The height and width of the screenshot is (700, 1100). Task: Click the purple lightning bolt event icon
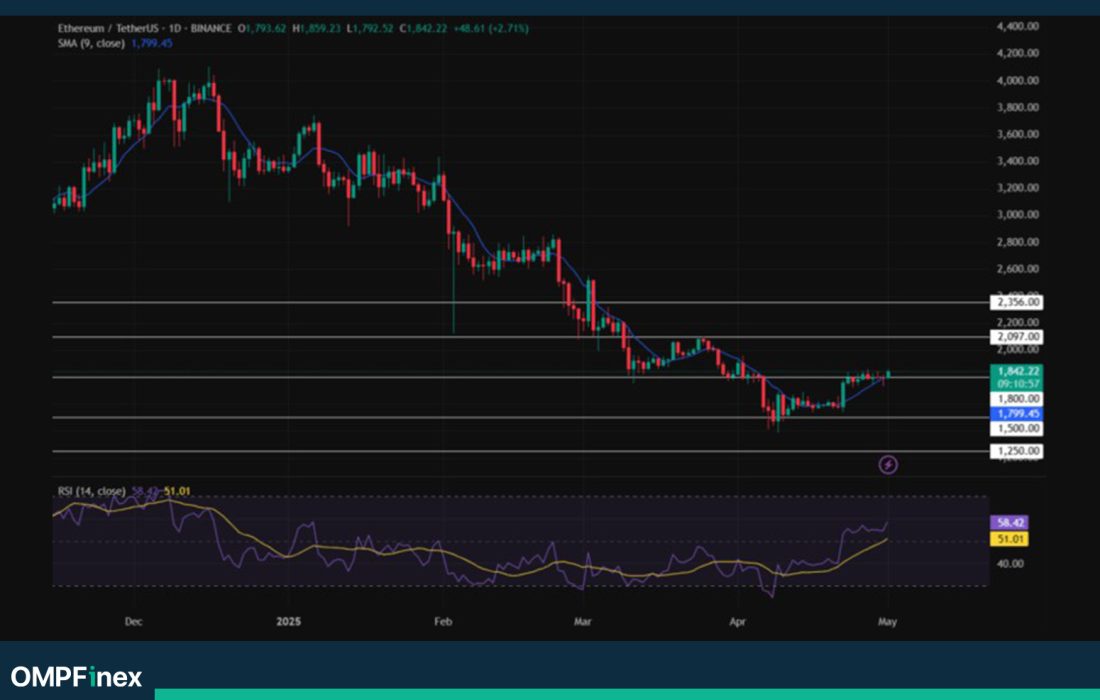[888, 464]
